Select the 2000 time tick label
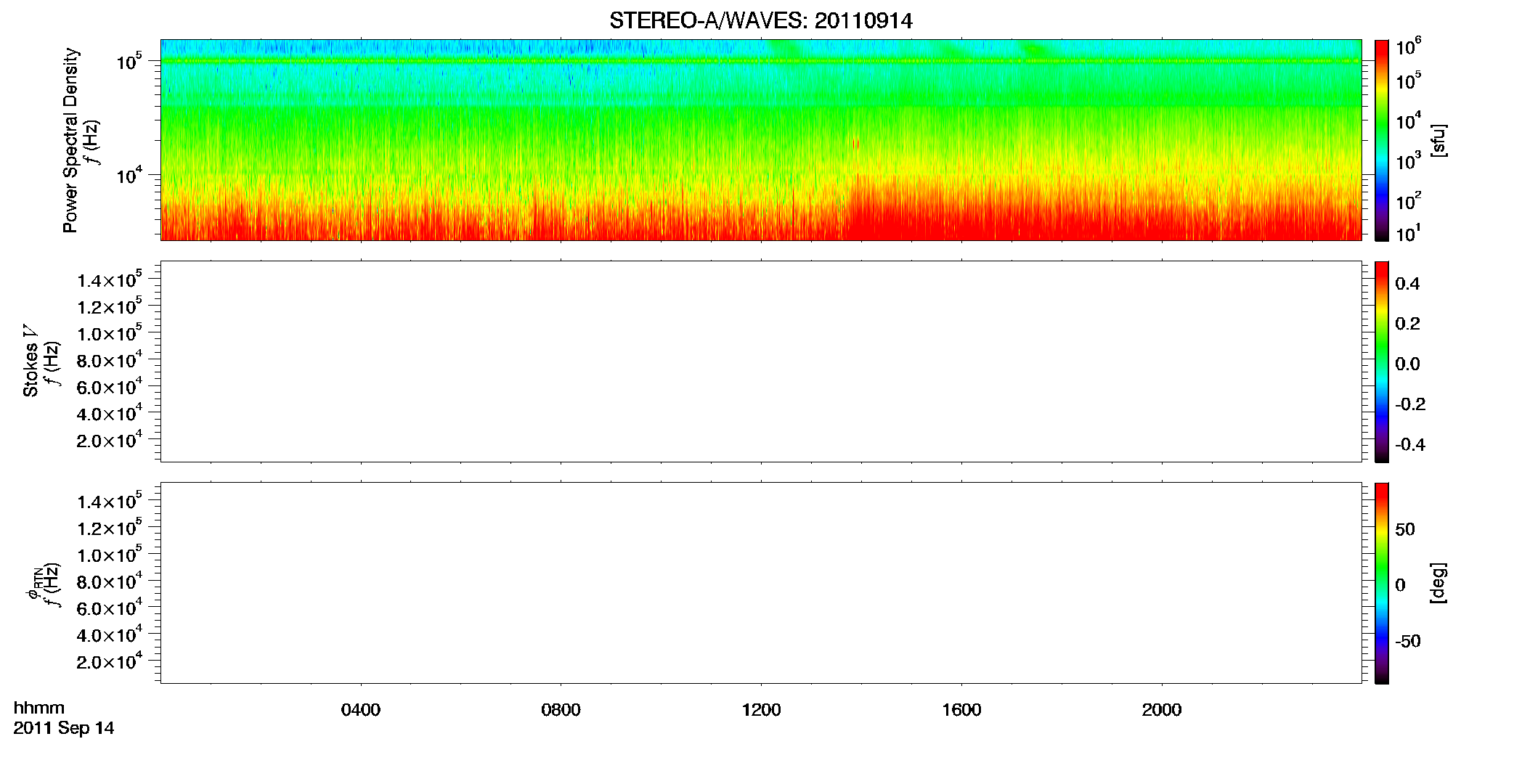 (1162, 710)
